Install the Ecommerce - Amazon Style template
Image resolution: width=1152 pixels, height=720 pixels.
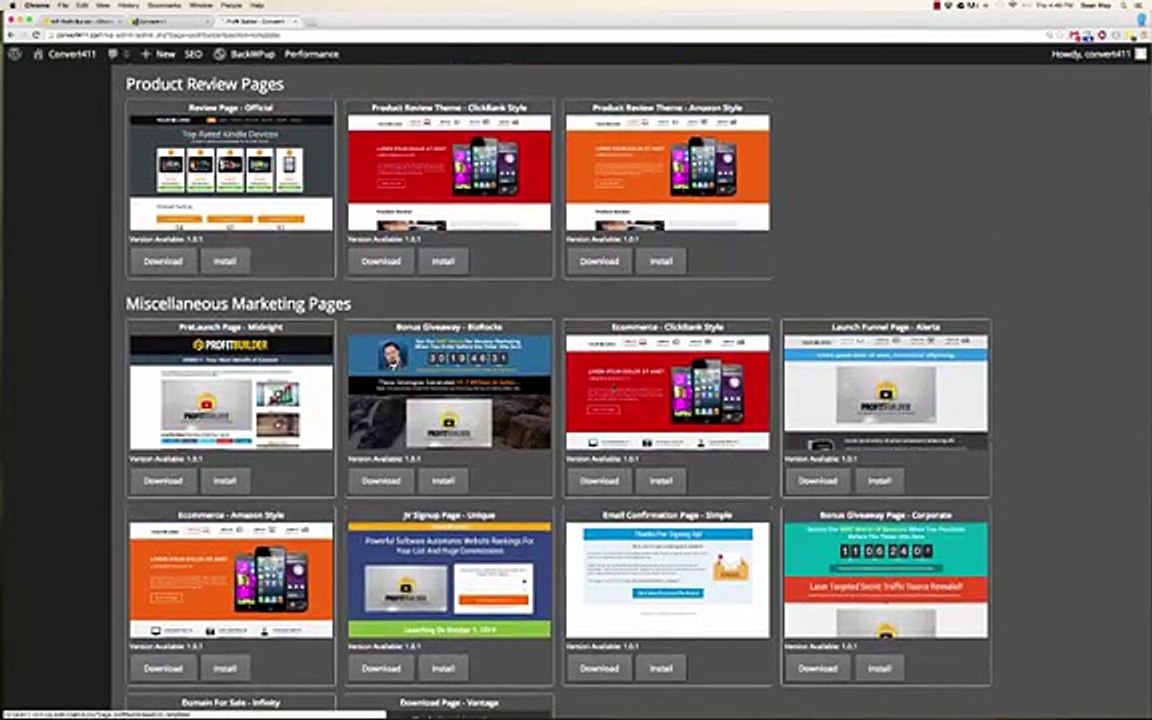(225, 668)
